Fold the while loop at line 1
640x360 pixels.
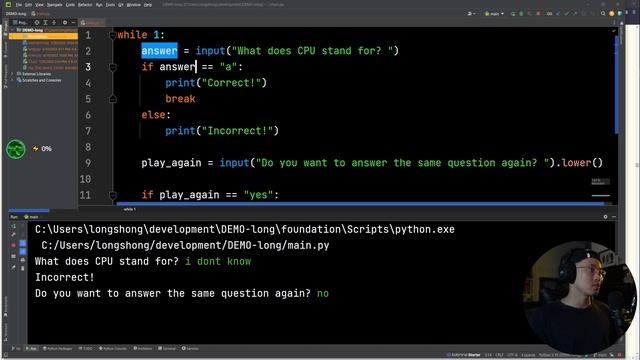coord(113,35)
